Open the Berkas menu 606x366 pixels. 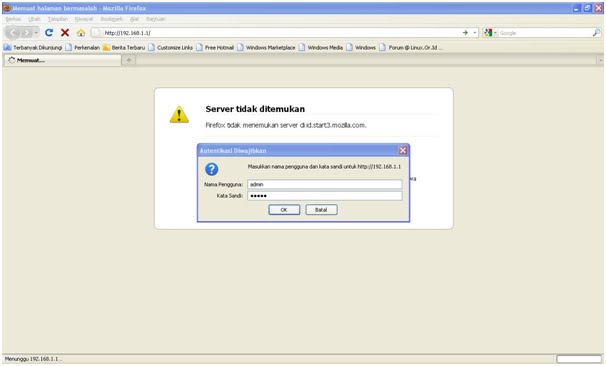click(14, 19)
